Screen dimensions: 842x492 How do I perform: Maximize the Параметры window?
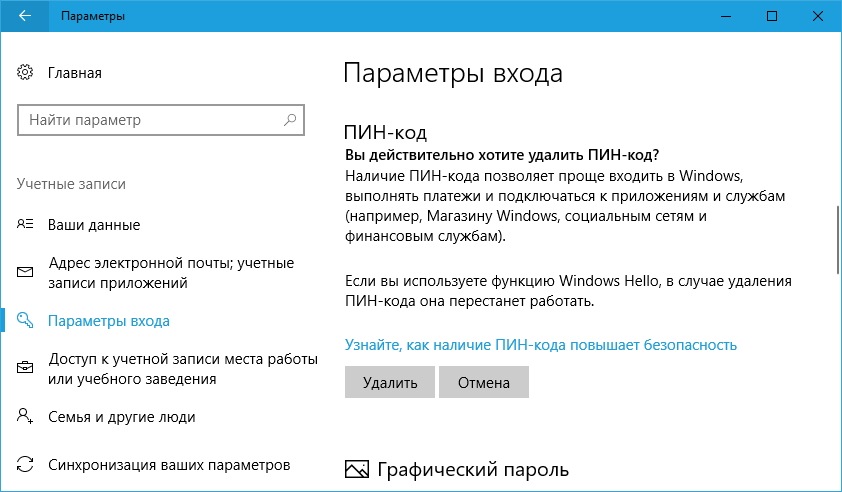(772, 16)
